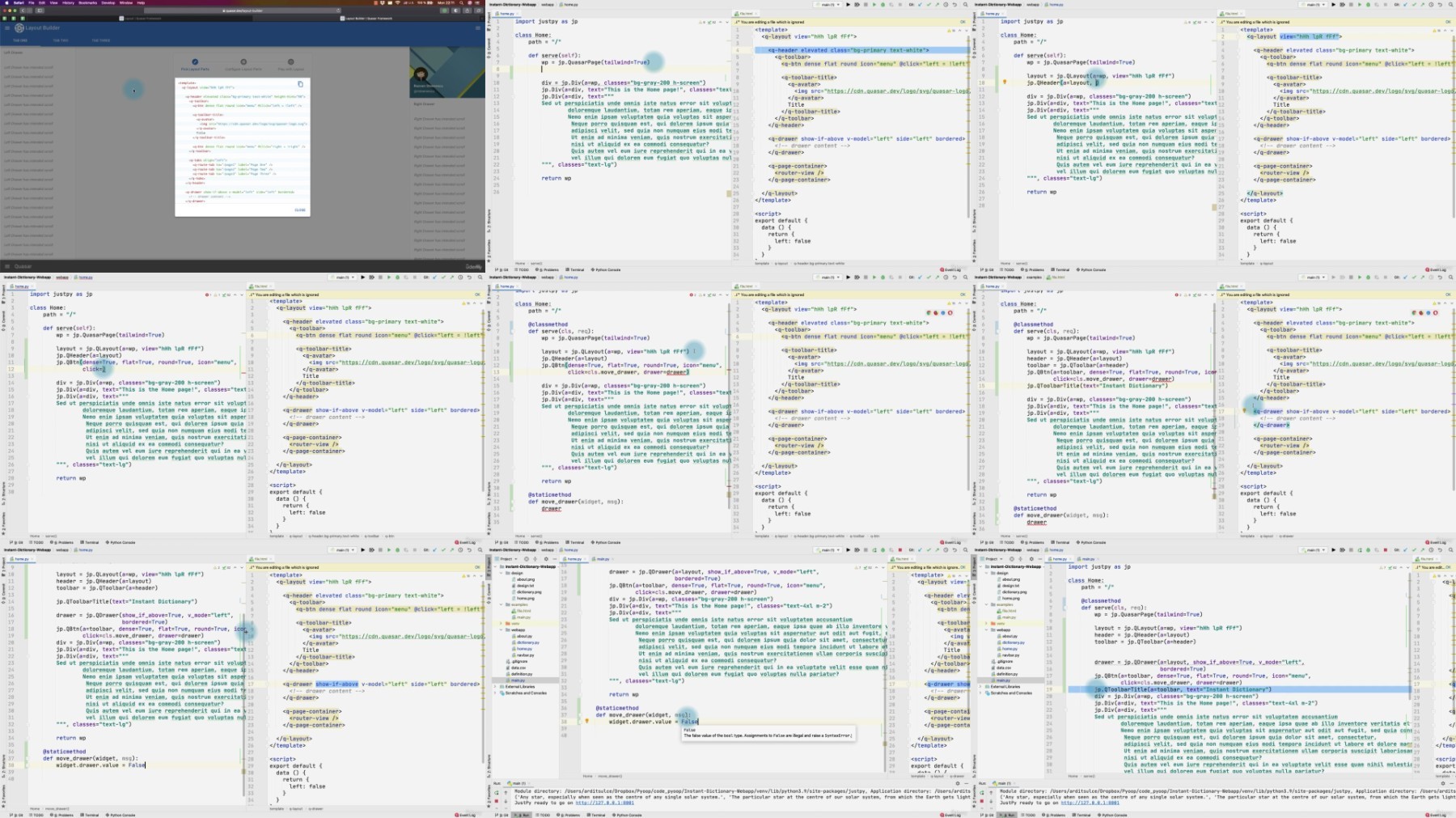Screen dimensions: 1456x818
Task: Expand Scratches and Consoles in False-tooltip frame's tree
Action: point(495,693)
